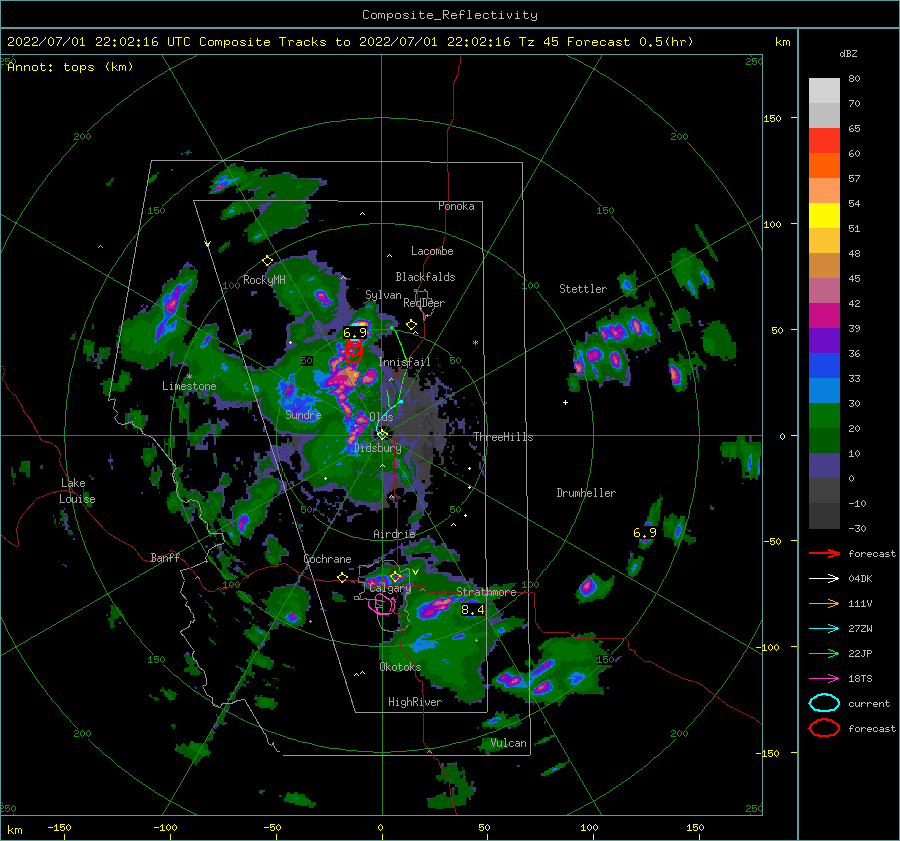The height and width of the screenshot is (841, 900).
Task: Pick the blue swatch between 36 and 33
Action: (x=824, y=366)
